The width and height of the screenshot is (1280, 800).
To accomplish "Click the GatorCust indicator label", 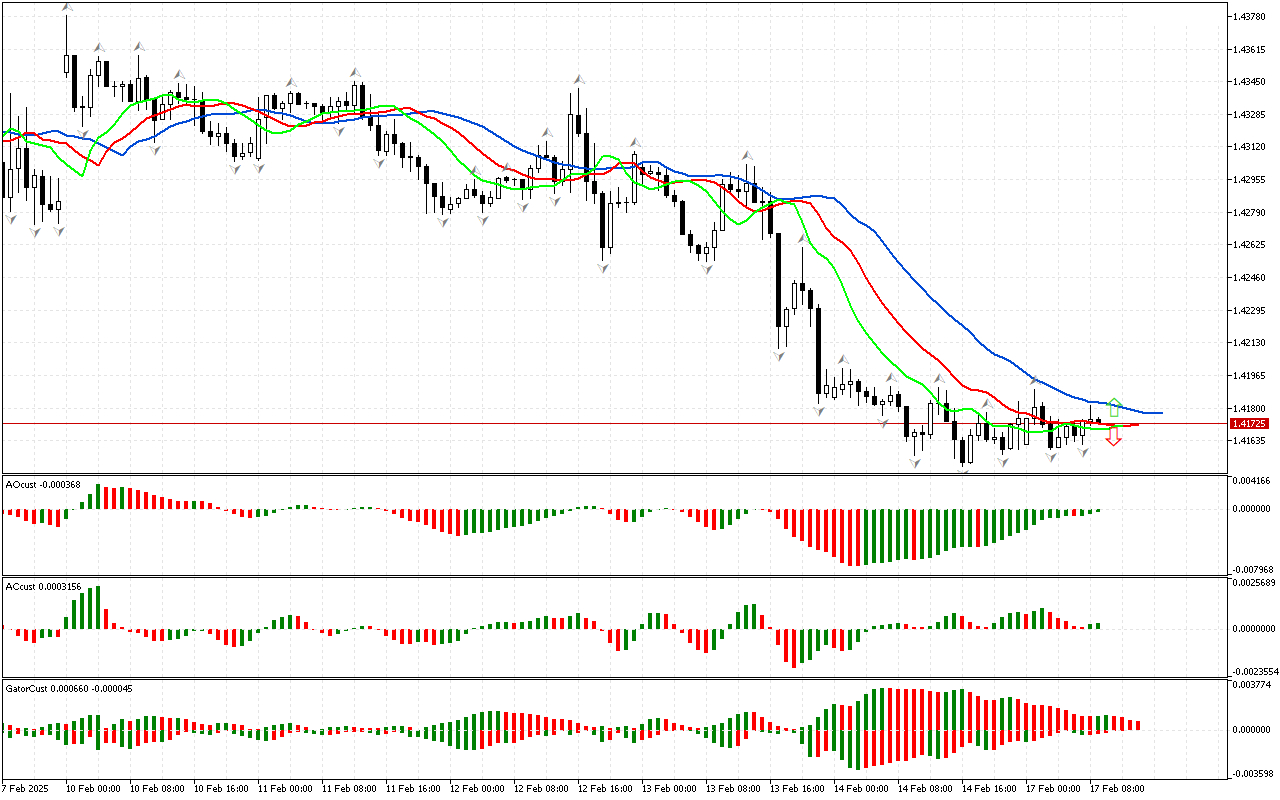I will click(x=69, y=688).
